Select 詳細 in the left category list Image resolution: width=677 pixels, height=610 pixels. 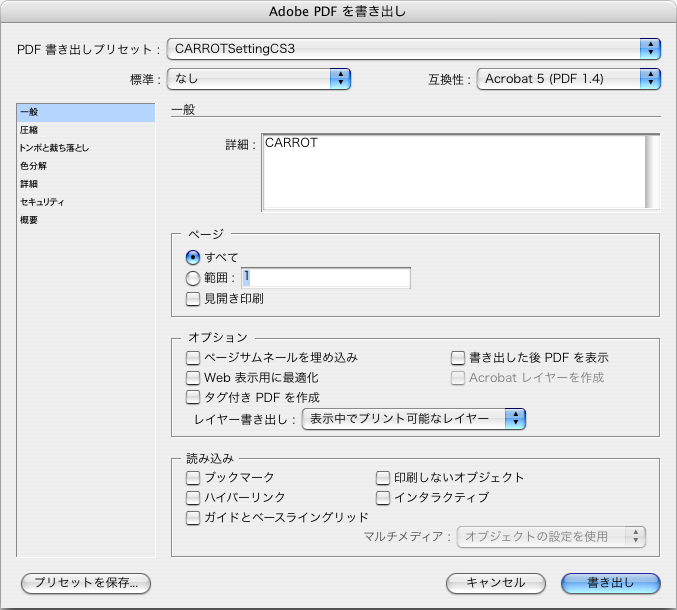86,184
